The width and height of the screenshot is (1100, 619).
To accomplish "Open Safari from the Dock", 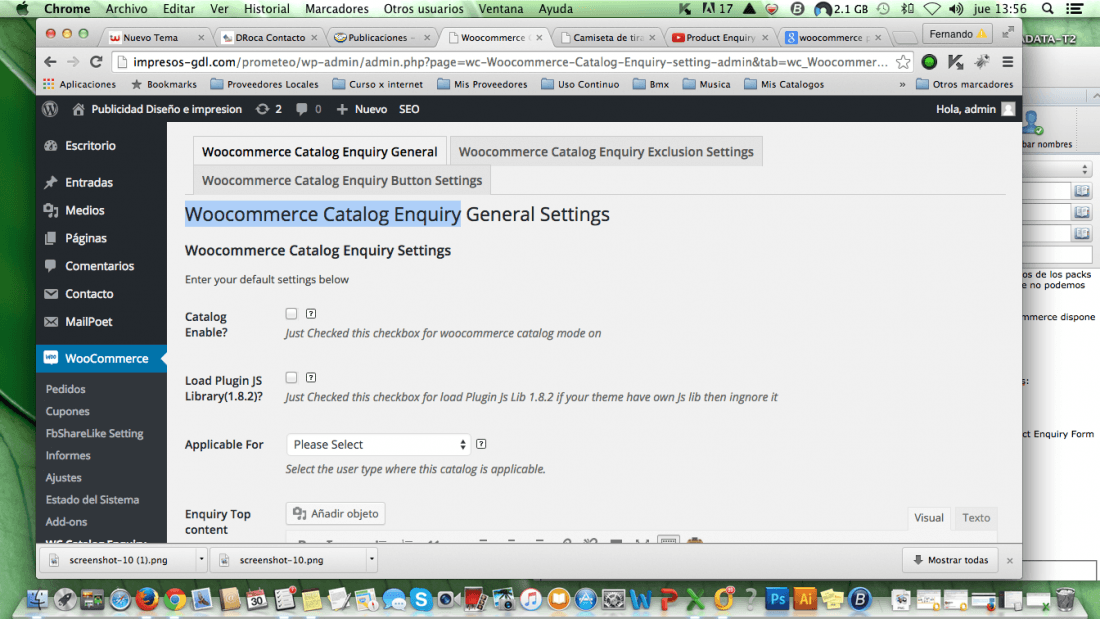I will pyautogui.click(x=120, y=599).
